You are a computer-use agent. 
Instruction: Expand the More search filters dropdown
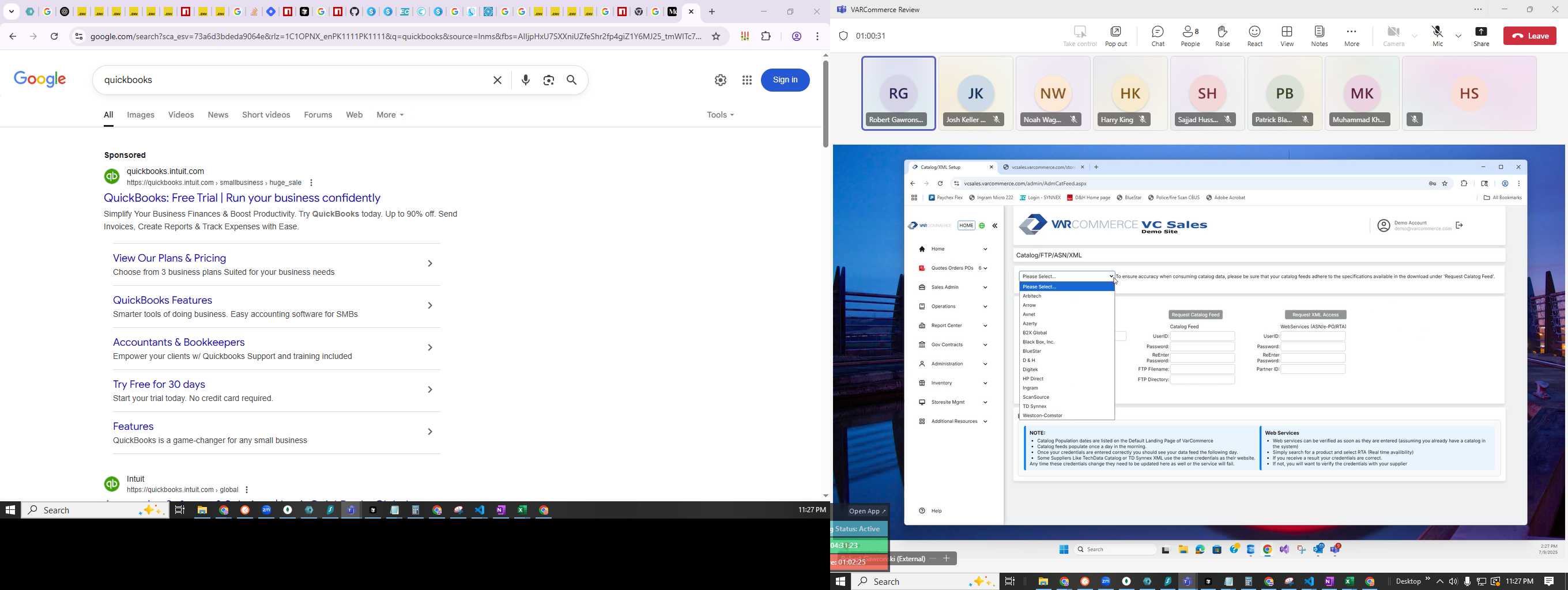pyautogui.click(x=390, y=115)
